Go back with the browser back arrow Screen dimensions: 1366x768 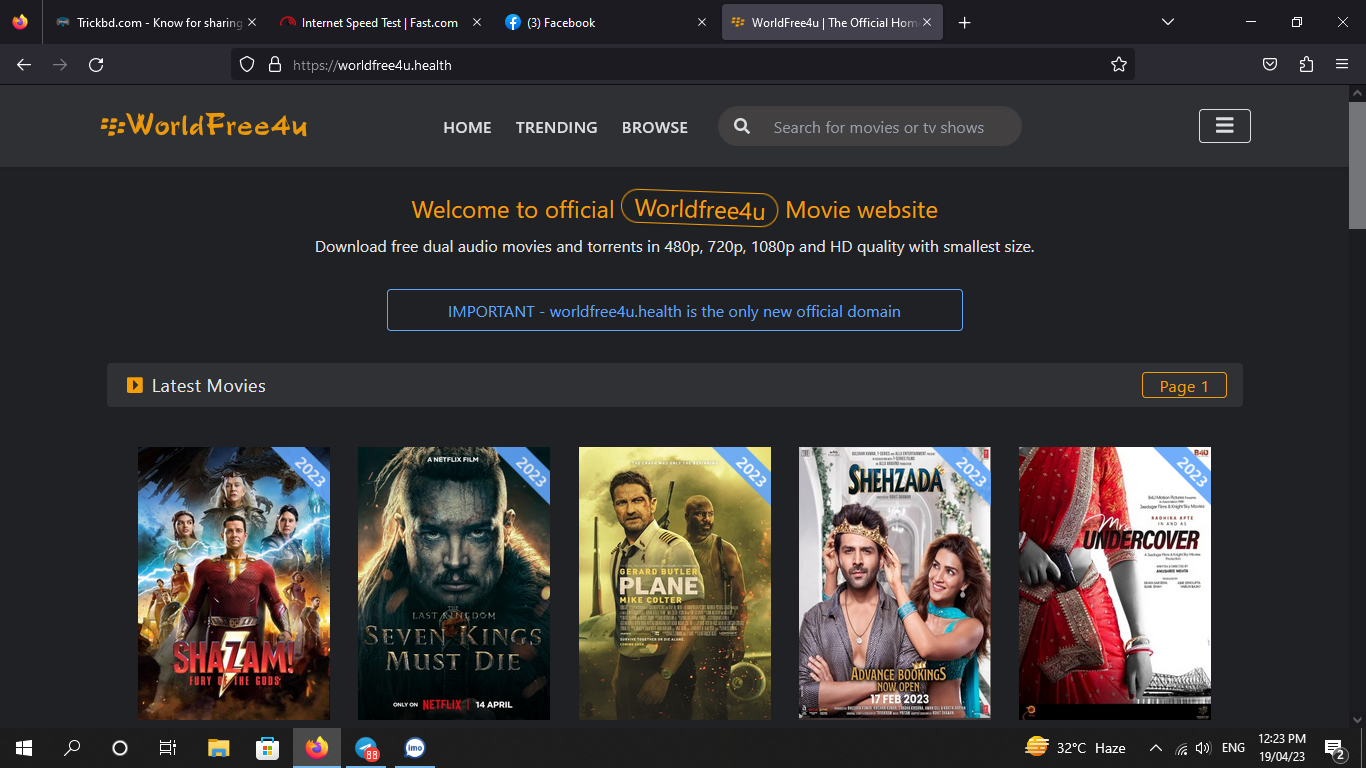(x=24, y=64)
